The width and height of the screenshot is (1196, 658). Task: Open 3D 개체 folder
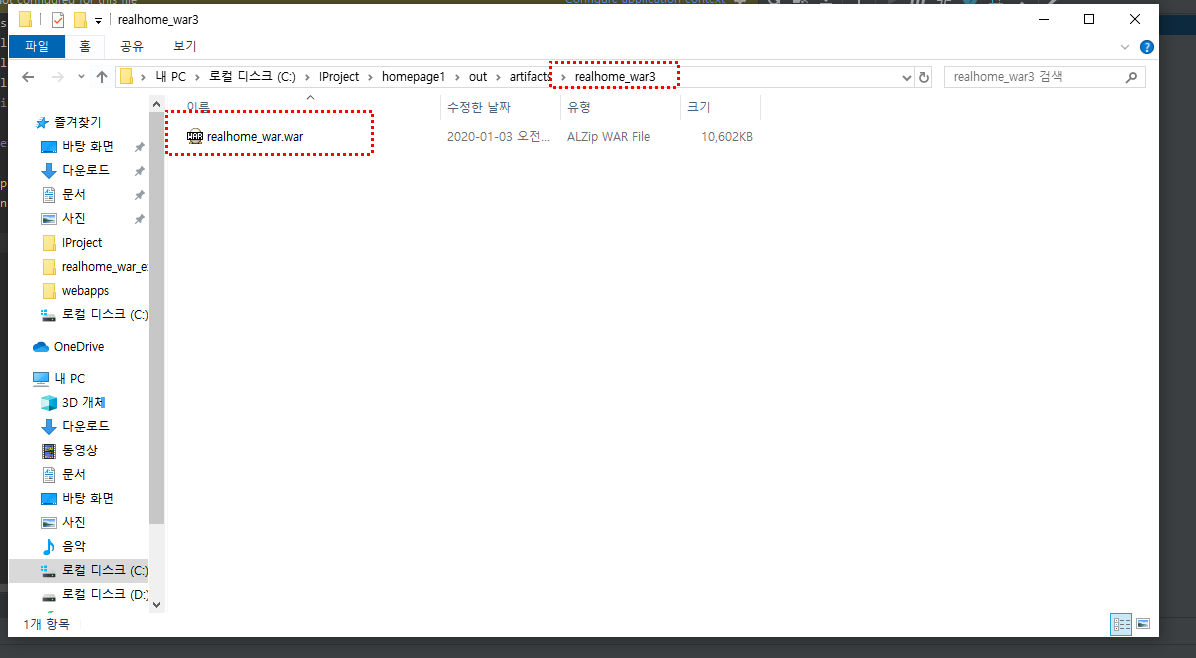click(83, 403)
